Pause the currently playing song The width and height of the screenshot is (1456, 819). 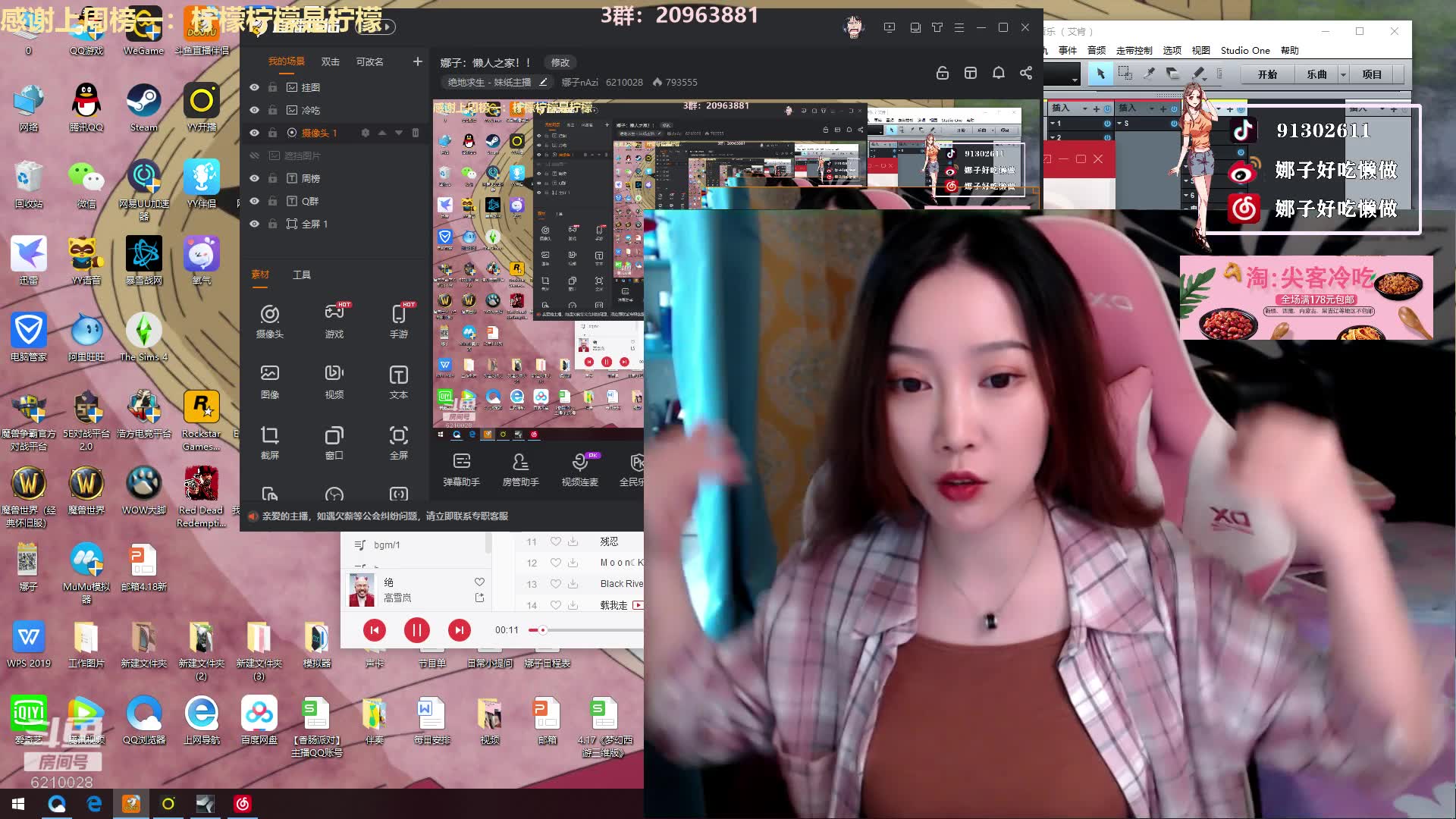(x=416, y=629)
